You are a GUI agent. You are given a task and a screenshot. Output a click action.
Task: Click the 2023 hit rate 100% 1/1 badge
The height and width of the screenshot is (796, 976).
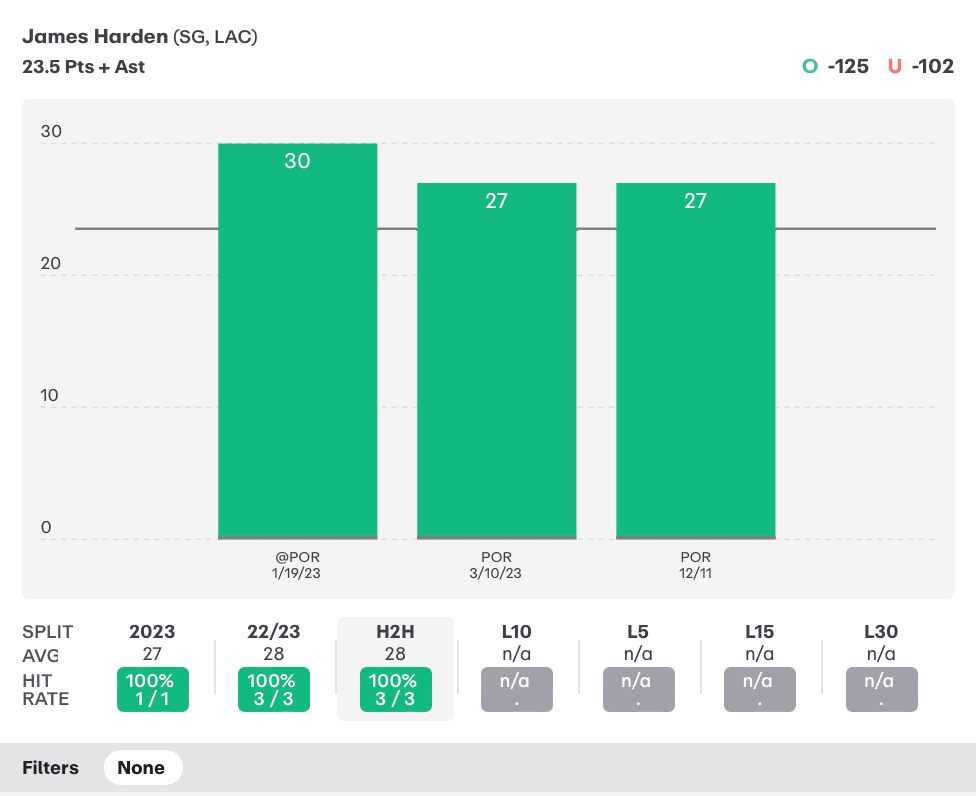click(x=152, y=690)
